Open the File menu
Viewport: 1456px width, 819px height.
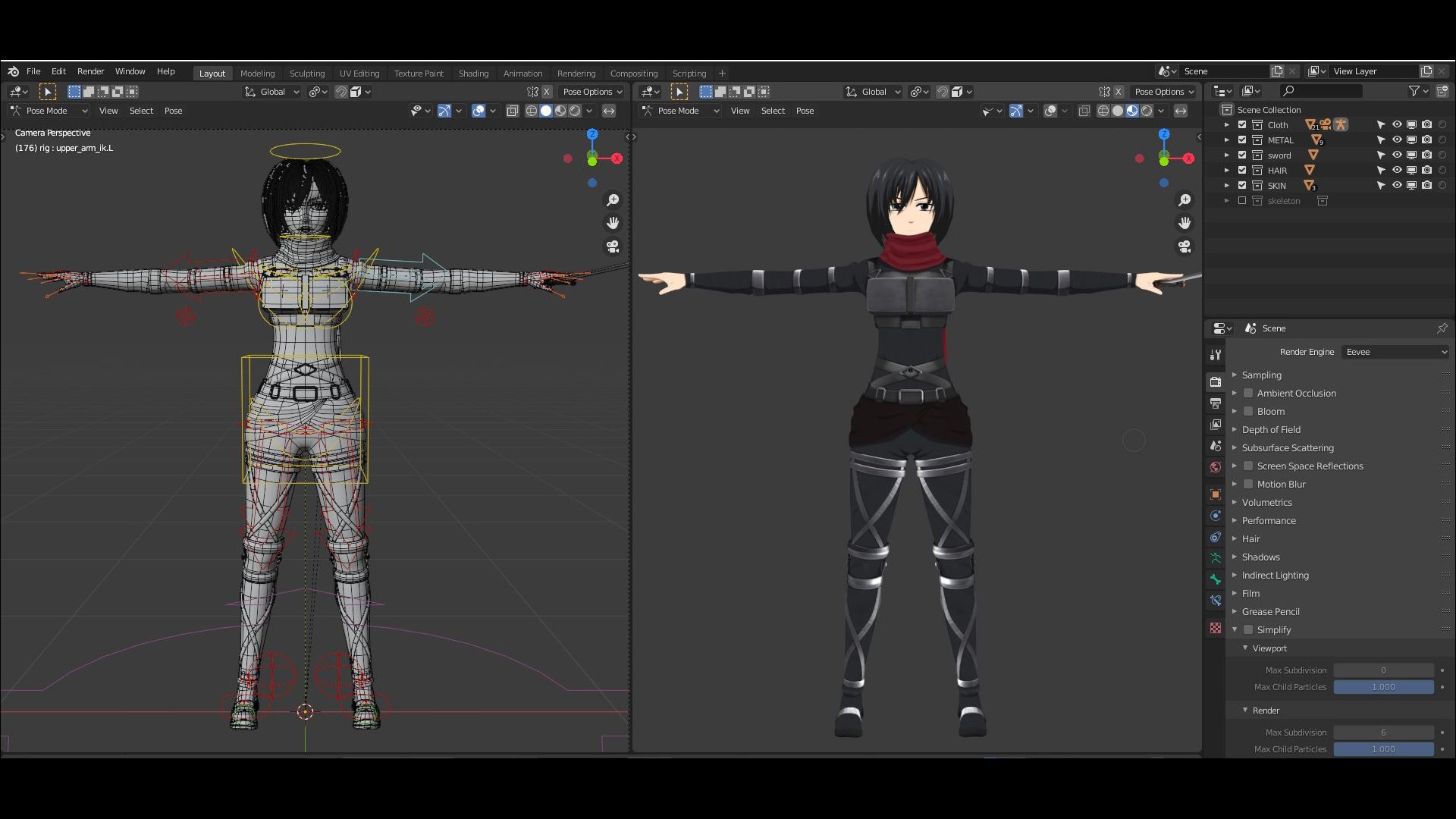click(33, 71)
